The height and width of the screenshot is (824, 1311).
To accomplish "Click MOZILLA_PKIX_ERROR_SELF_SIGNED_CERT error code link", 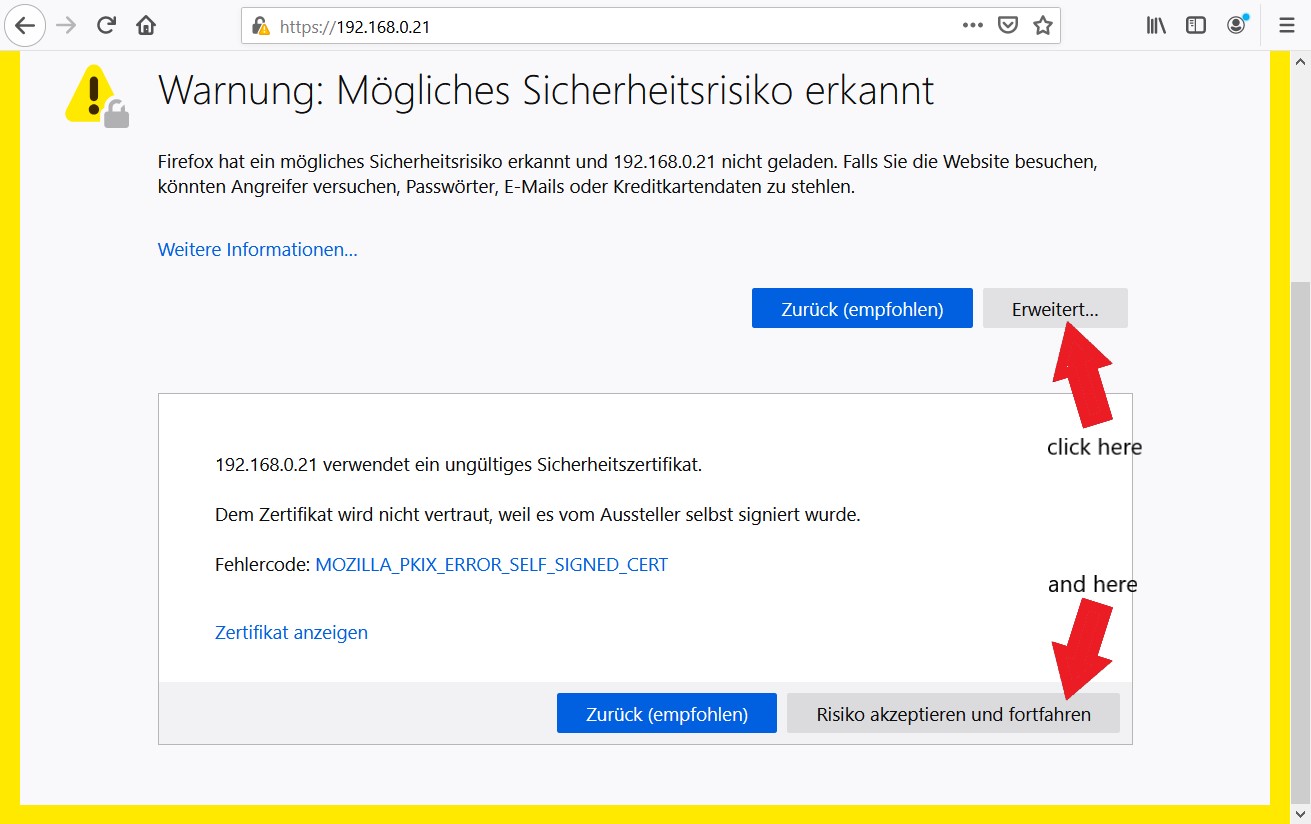I will [491, 564].
